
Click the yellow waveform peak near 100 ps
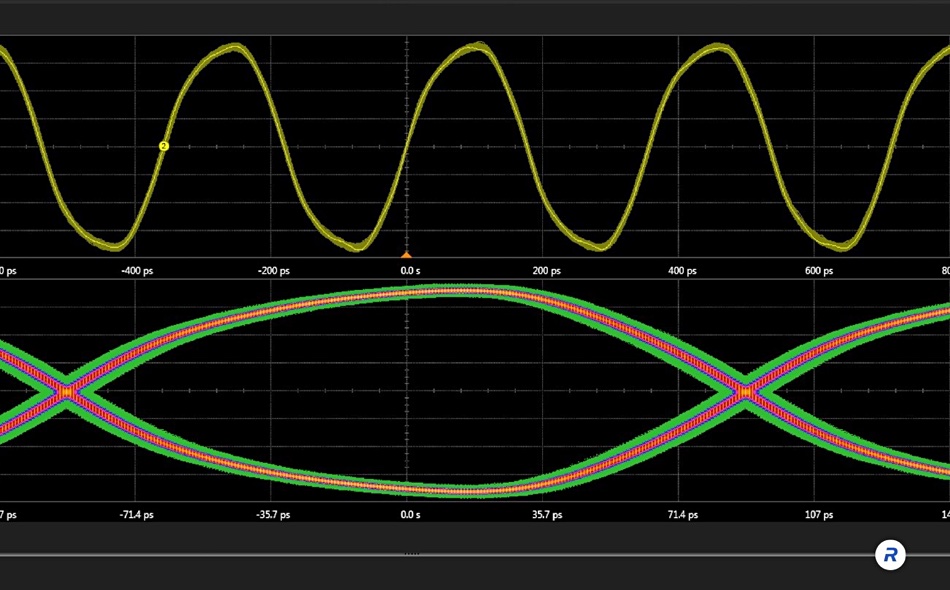coord(479,47)
